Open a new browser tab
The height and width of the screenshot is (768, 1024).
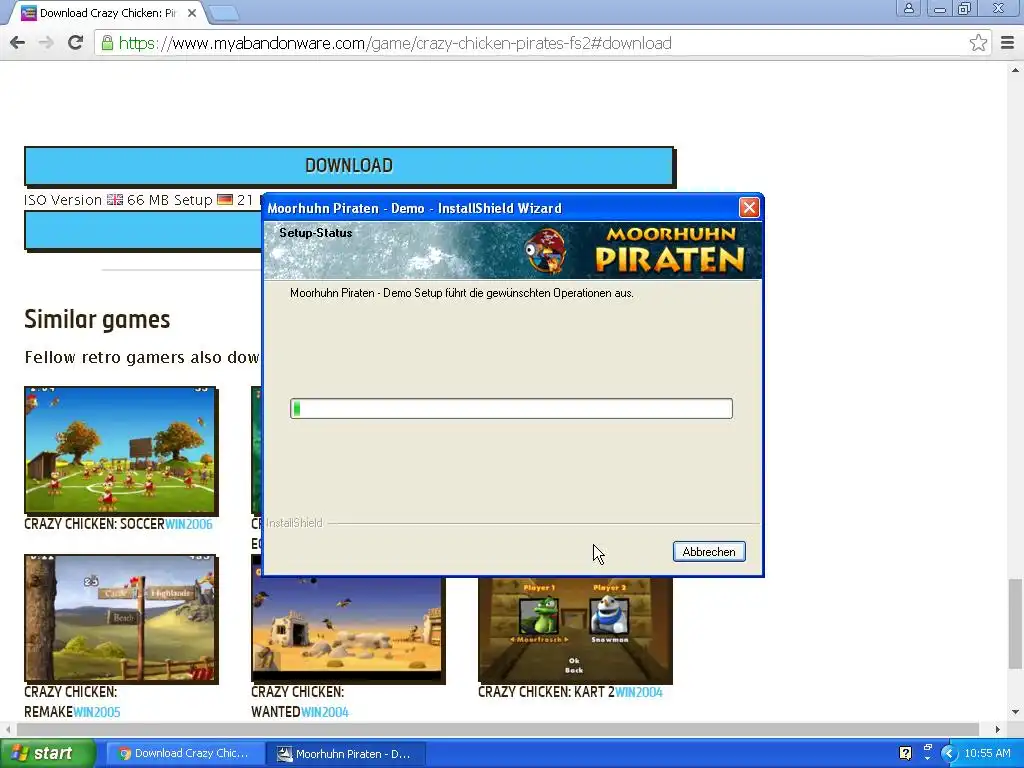pyautogui.click(x=224, y=12)
